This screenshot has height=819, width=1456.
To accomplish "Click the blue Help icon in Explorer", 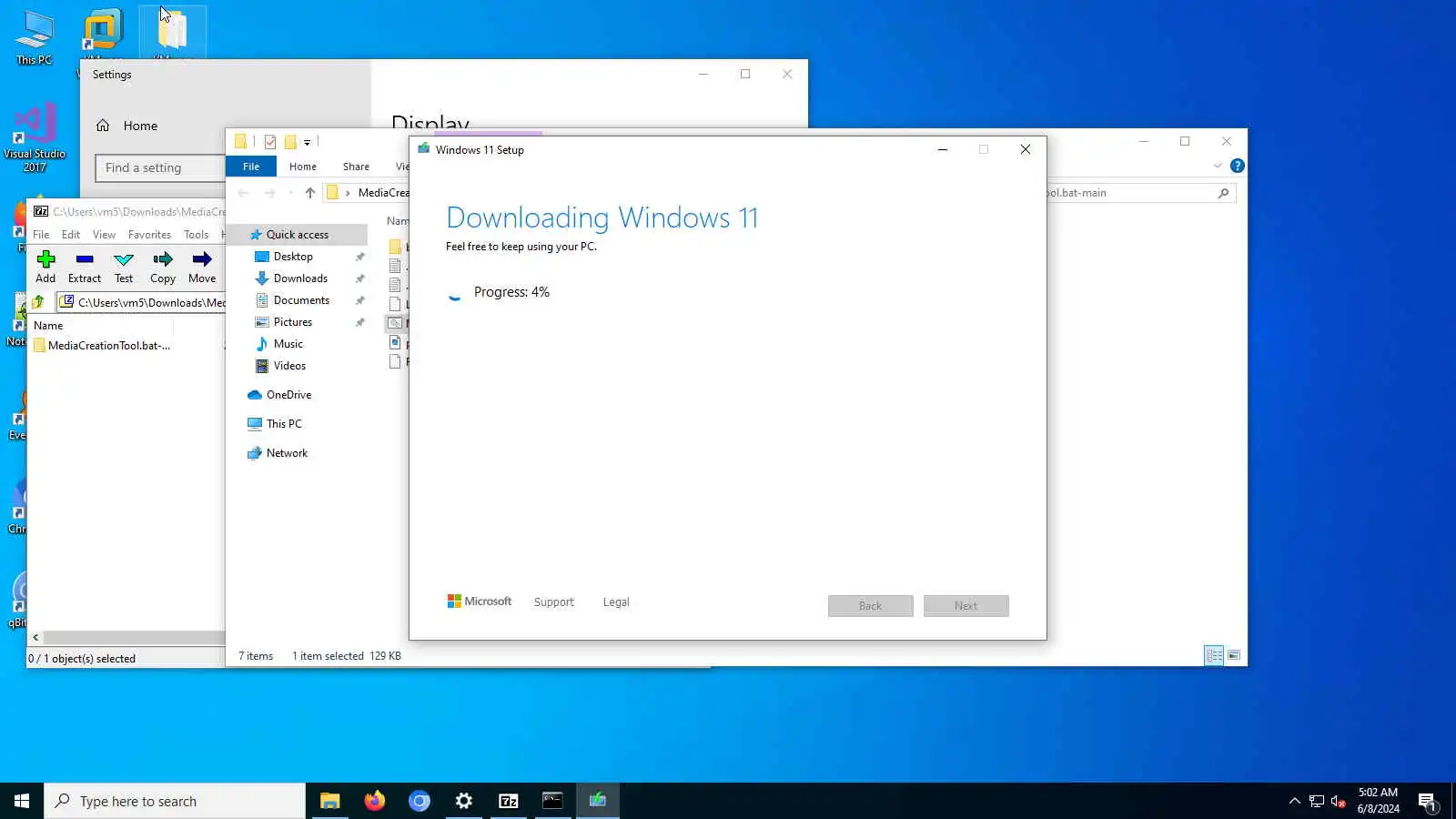I will pos(1238,166).
